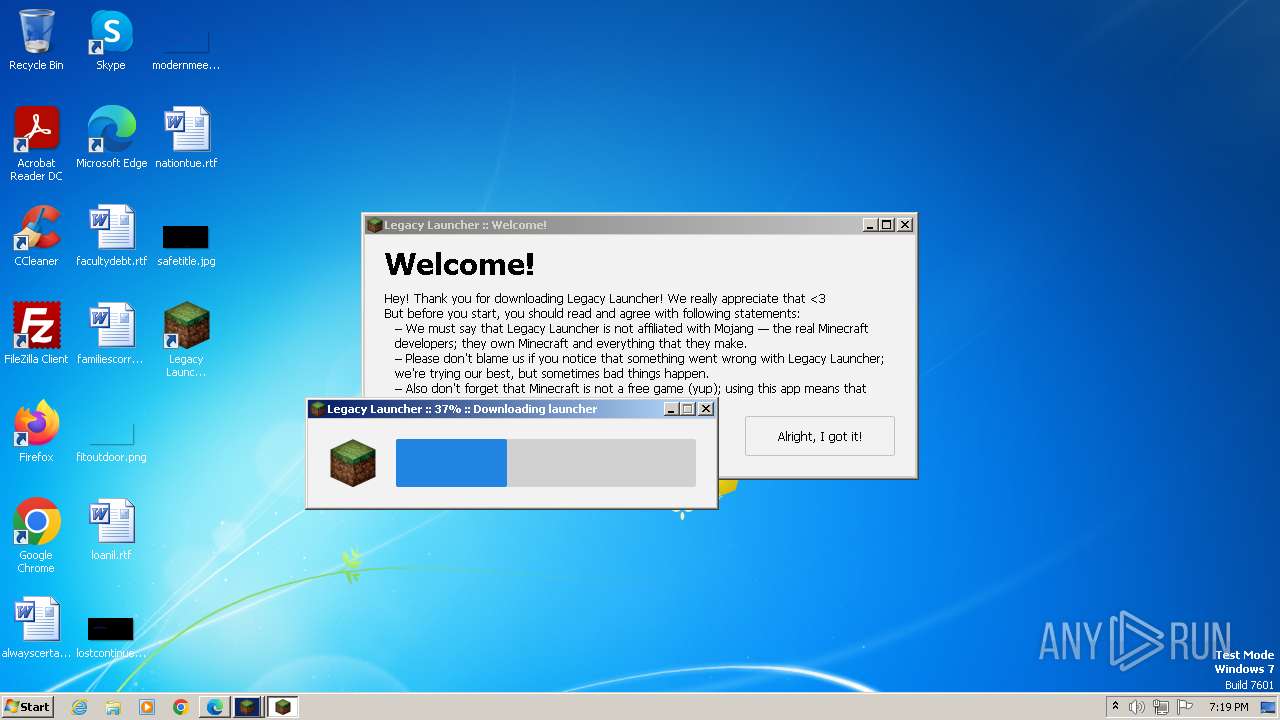The image size is (1280, 720).
Task: Click the Show desktop button
Action: [x=1269, y=707]
